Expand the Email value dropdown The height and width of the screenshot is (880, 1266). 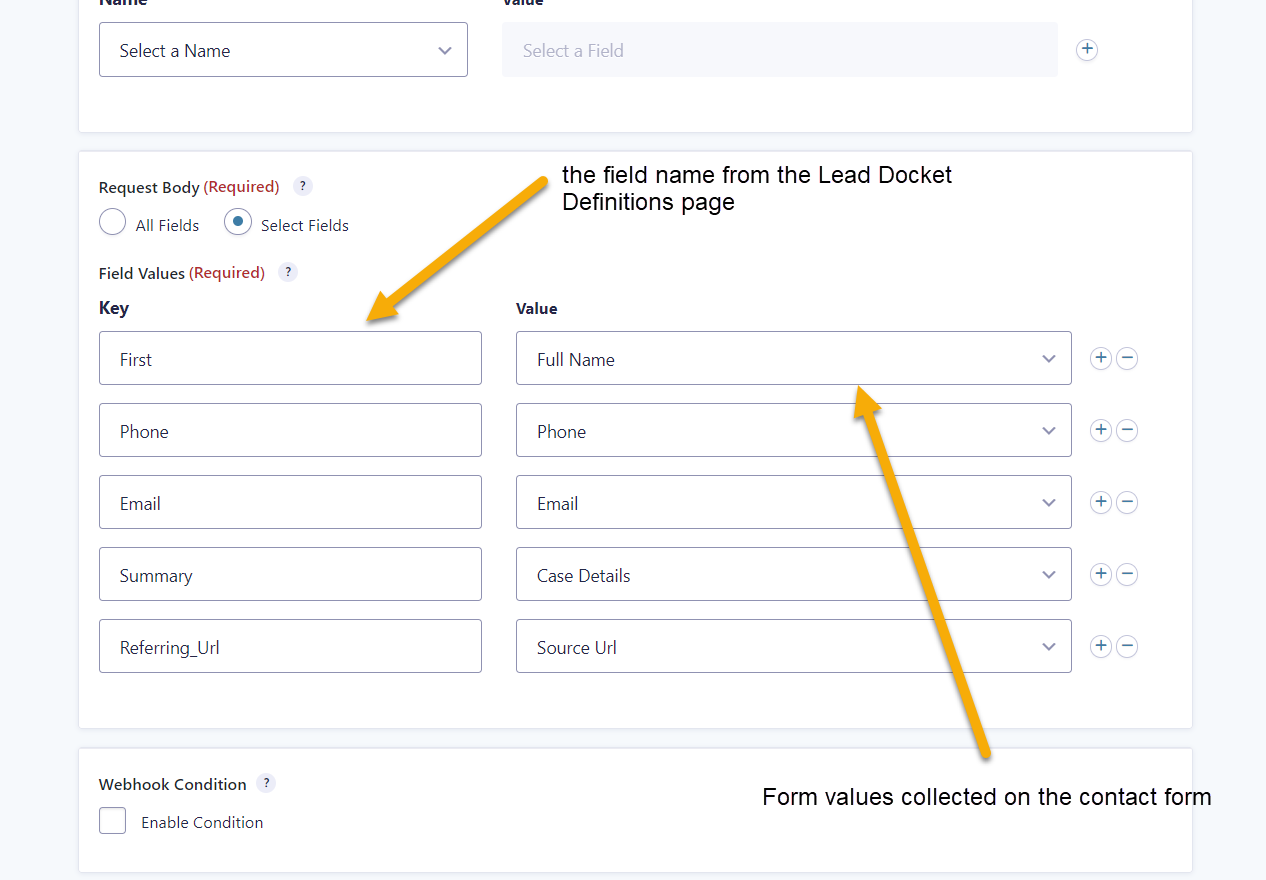(793, 502)
